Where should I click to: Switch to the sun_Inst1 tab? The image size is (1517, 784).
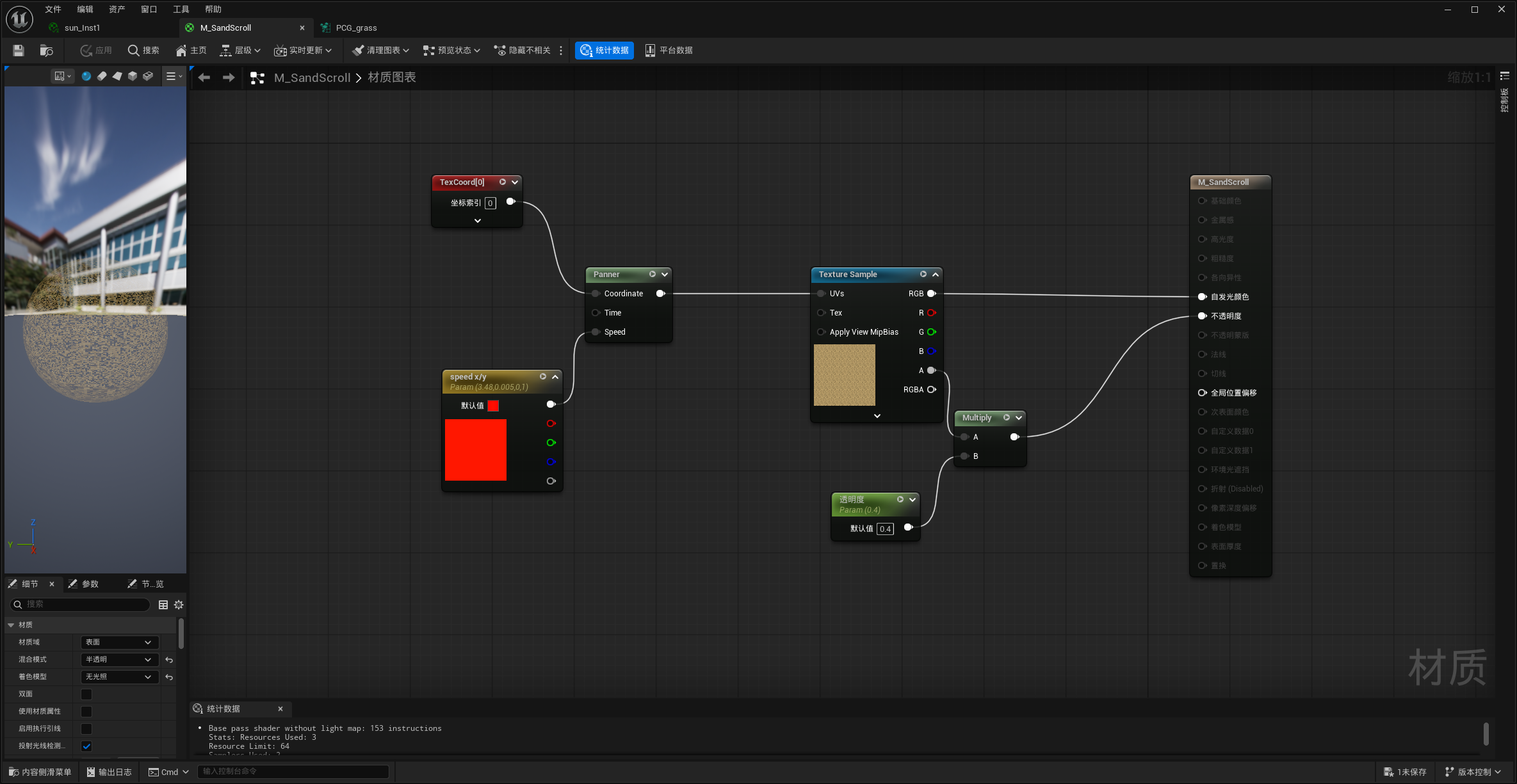coord(82,28)
